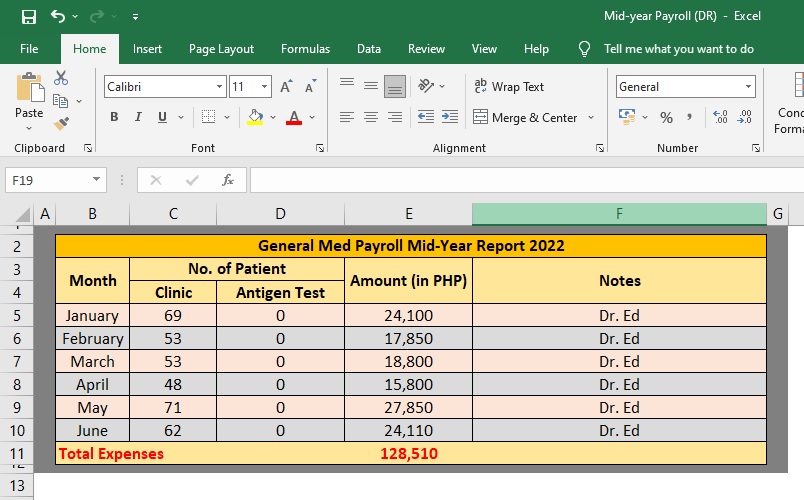Viewport: 804px width, 500px height.
Task: Increase decimal places
Action: point(720,117)
